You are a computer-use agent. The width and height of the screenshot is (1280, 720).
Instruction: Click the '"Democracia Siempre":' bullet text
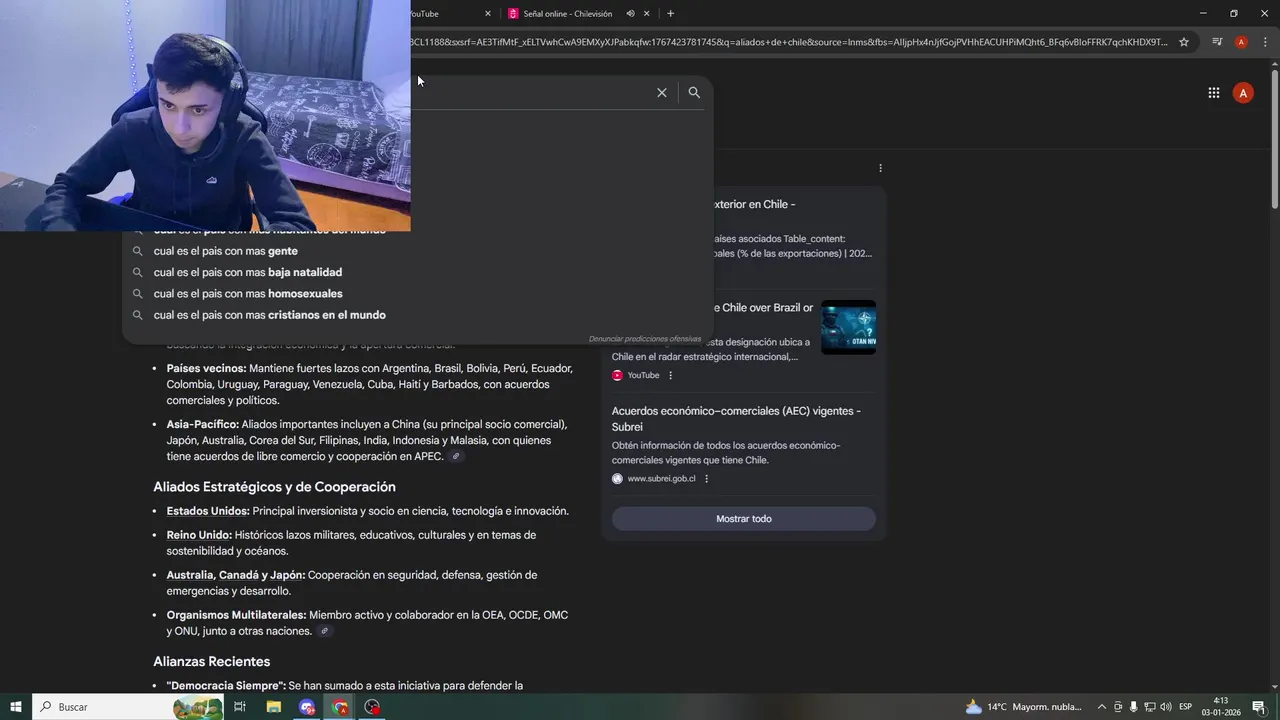[226, 686]
